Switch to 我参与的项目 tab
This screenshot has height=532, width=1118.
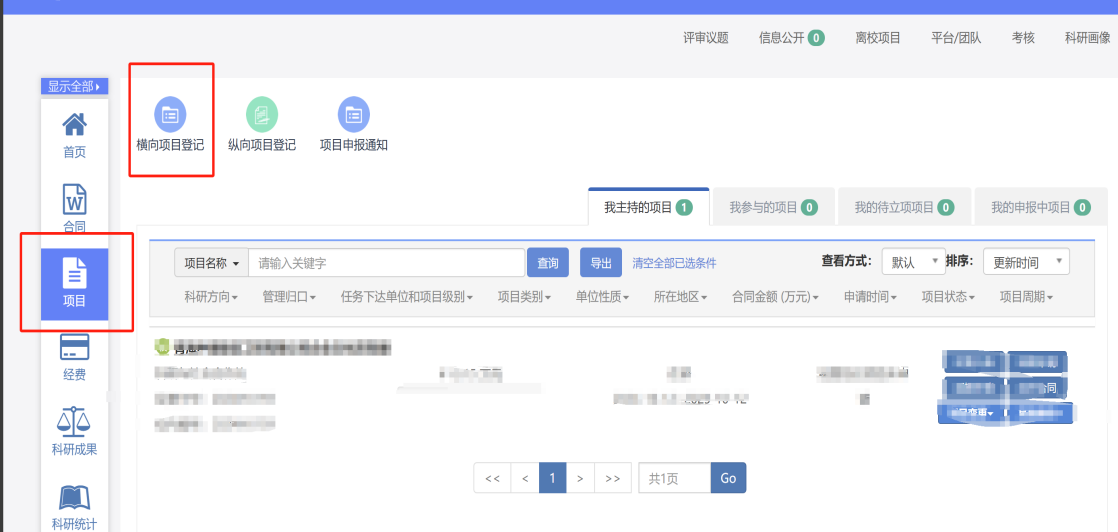tap(773, 208)
